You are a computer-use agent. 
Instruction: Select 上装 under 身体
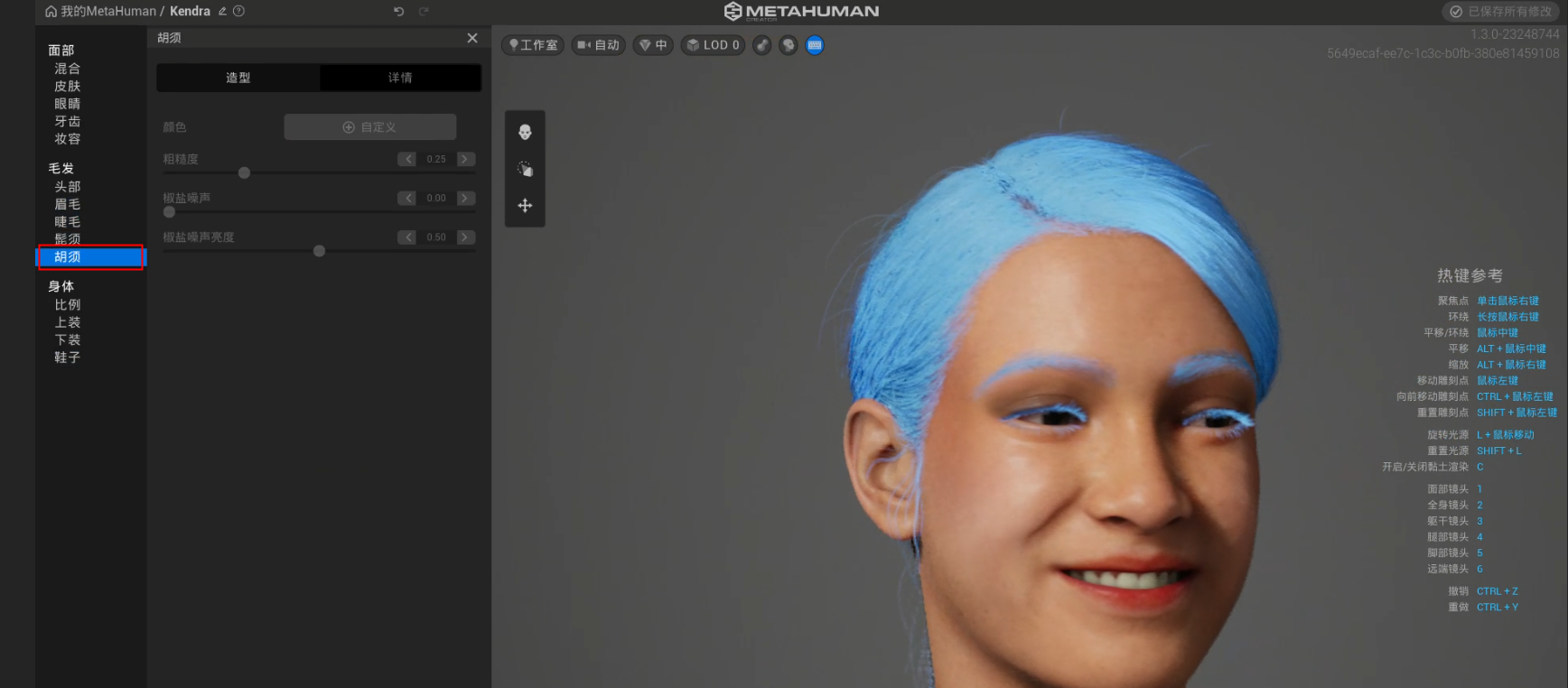point(68,322)
